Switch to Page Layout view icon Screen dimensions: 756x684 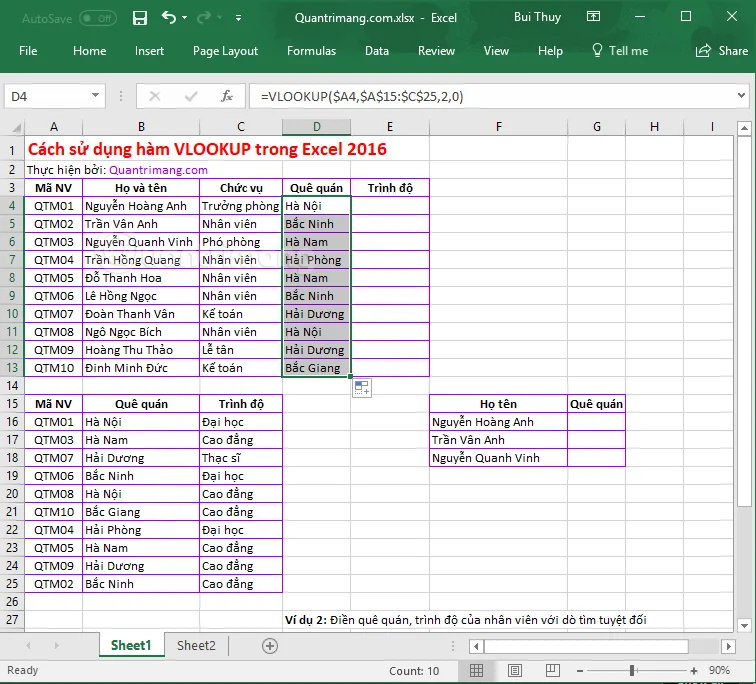click(x=514, y=671)
